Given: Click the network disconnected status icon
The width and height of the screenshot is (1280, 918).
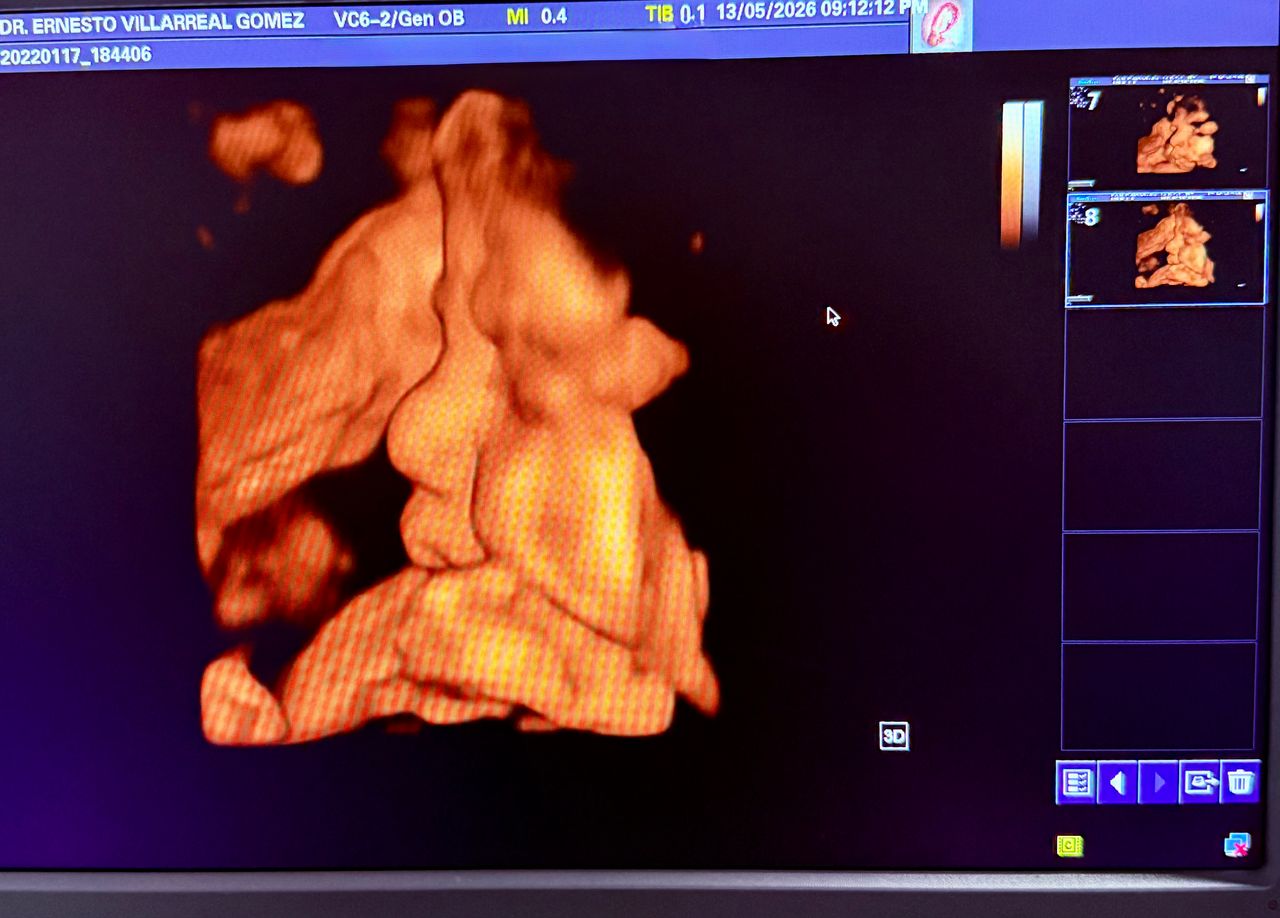Looking at the screenshot, I should (x=1237, y=846).
